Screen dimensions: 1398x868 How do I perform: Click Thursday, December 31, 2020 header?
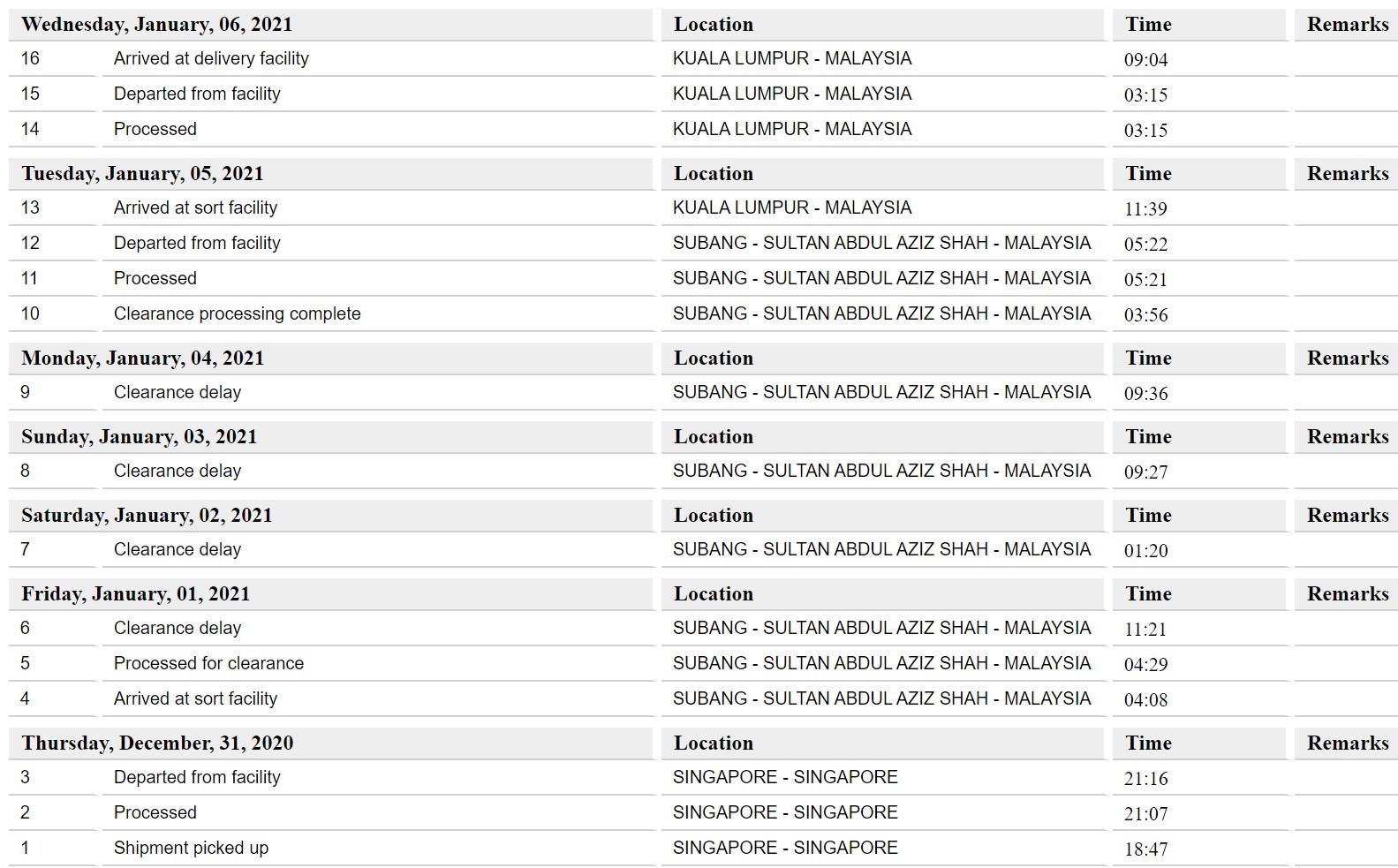[157, 743]
